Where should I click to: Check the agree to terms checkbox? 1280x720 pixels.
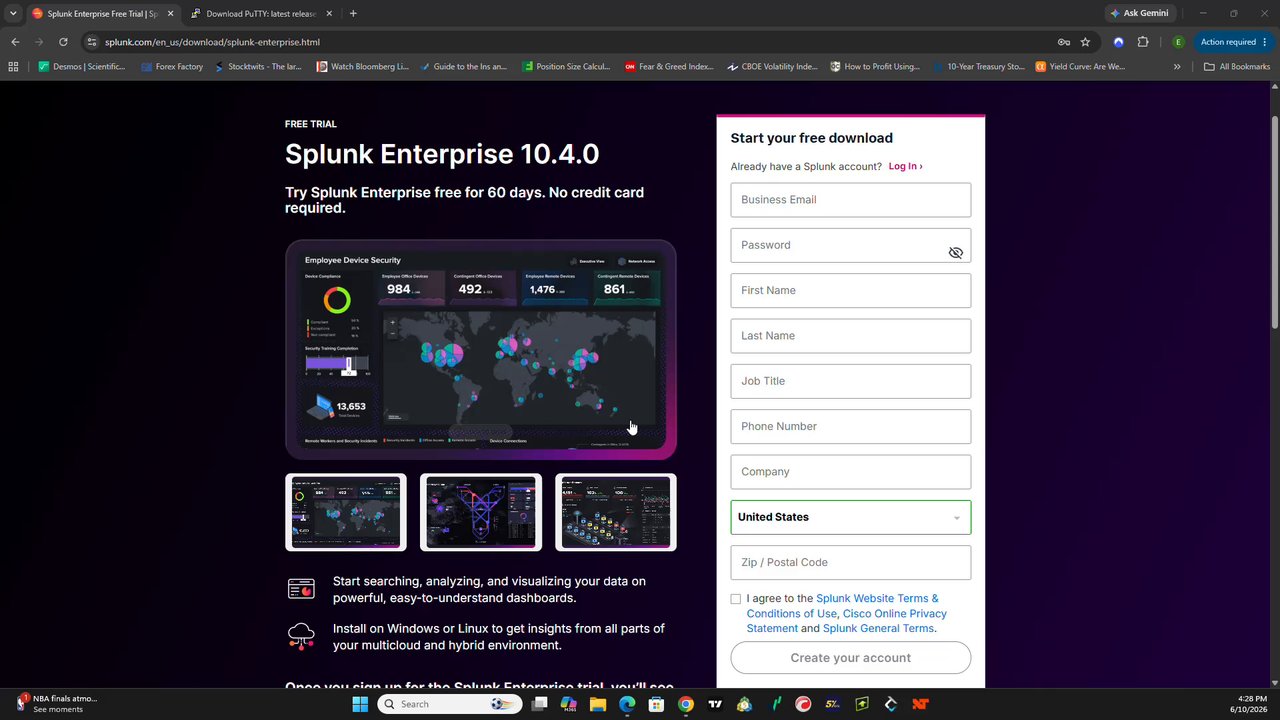(736, 599)
